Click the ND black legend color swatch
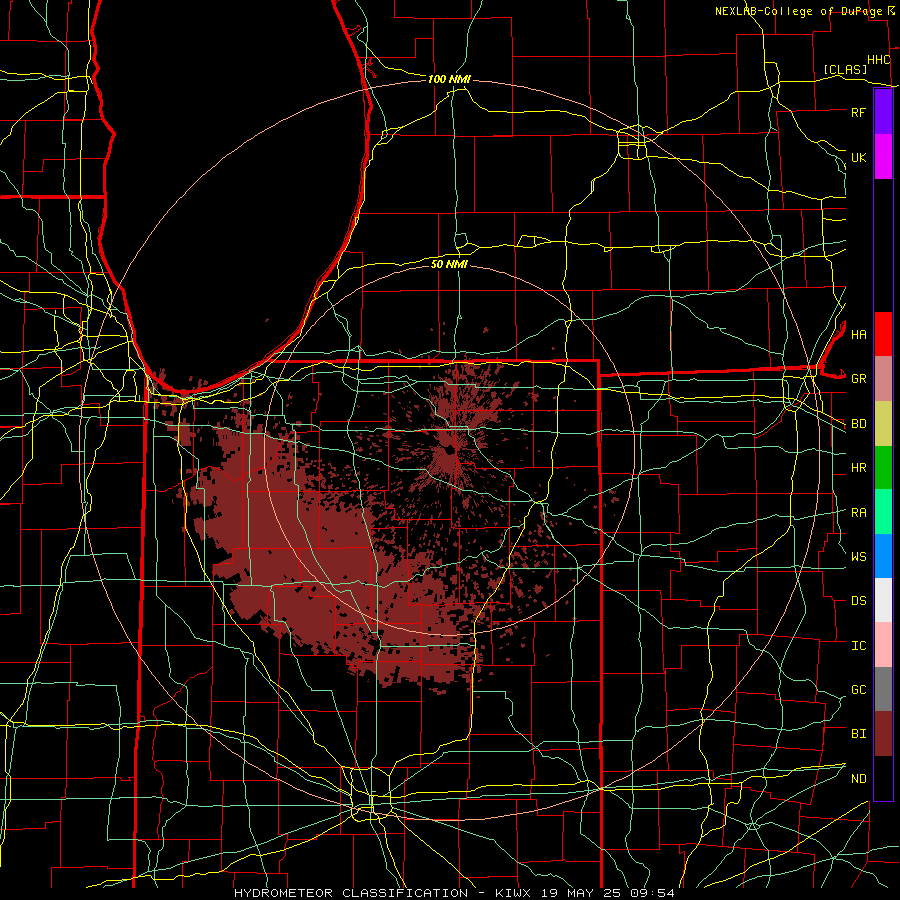The image size is (900, 900). click(x=883, y=778)
